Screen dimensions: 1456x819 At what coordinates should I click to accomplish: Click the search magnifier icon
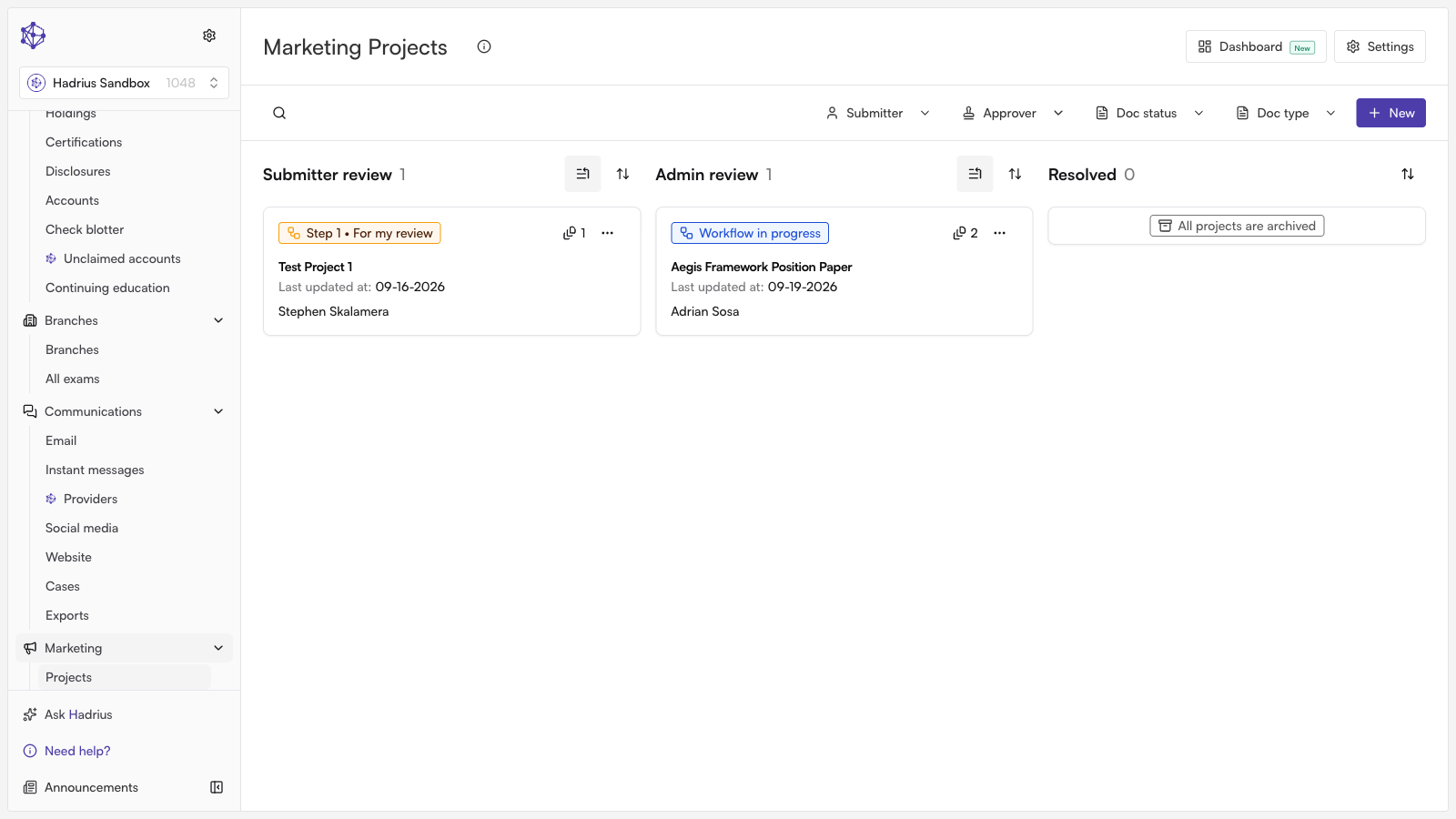click(279, 113)
